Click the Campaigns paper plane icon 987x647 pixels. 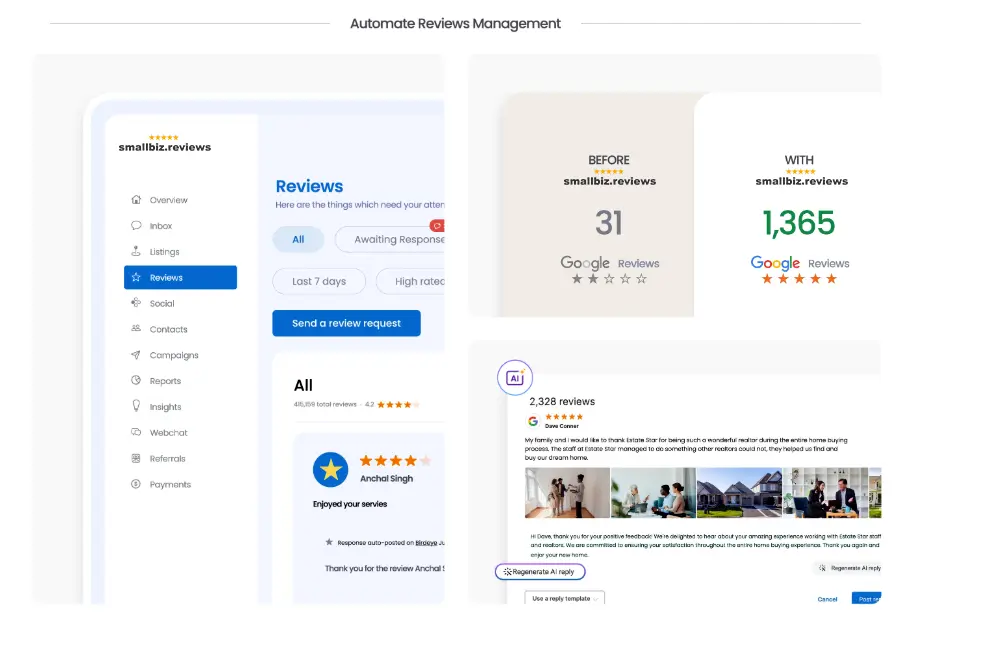tap(136, 354)
